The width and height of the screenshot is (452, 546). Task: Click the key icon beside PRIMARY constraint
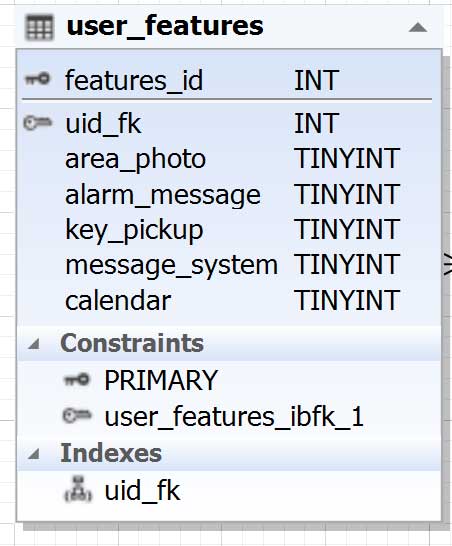coord(77,380)
